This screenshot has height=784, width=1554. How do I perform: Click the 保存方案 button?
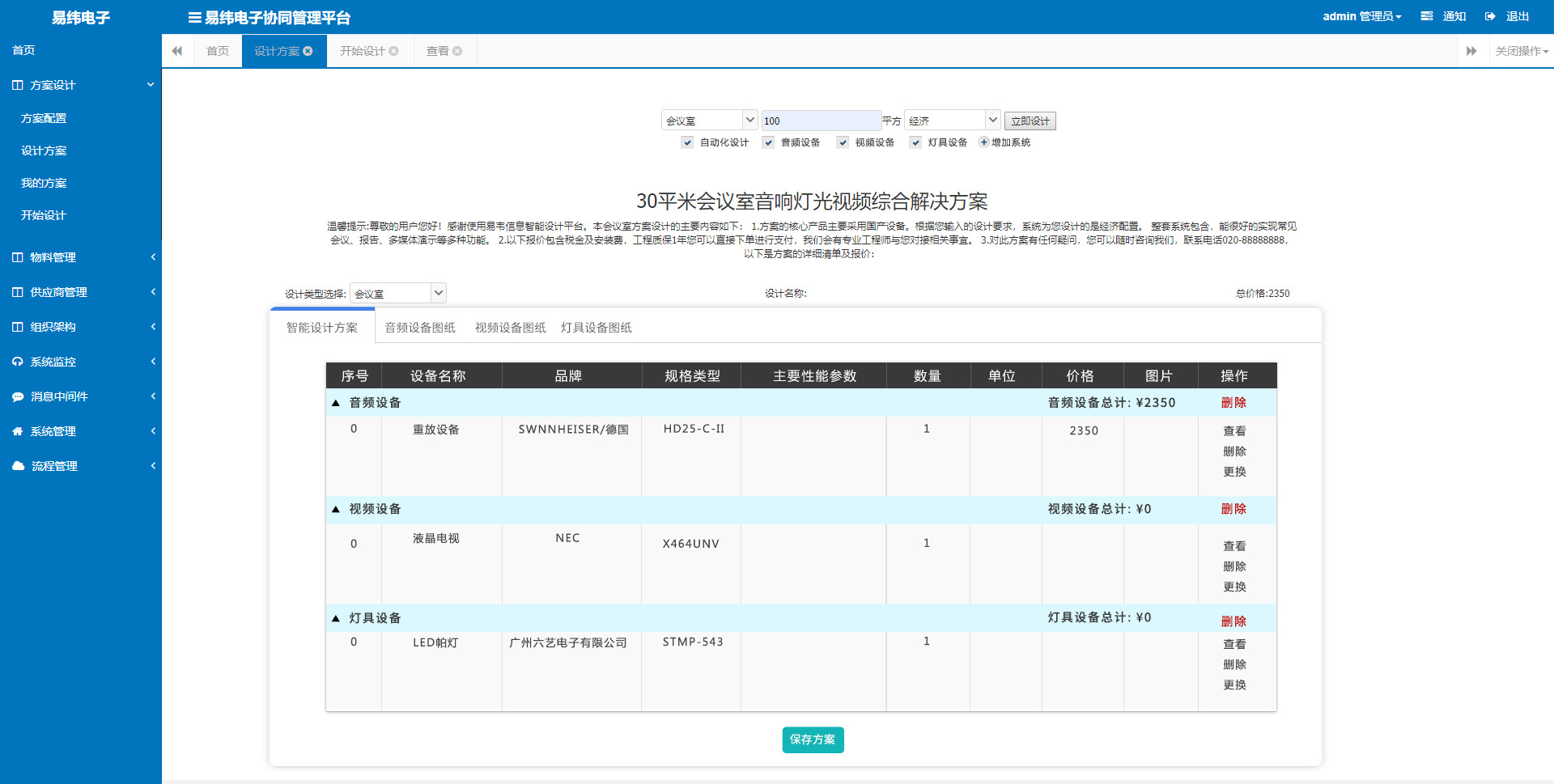[x=813, y=740]
